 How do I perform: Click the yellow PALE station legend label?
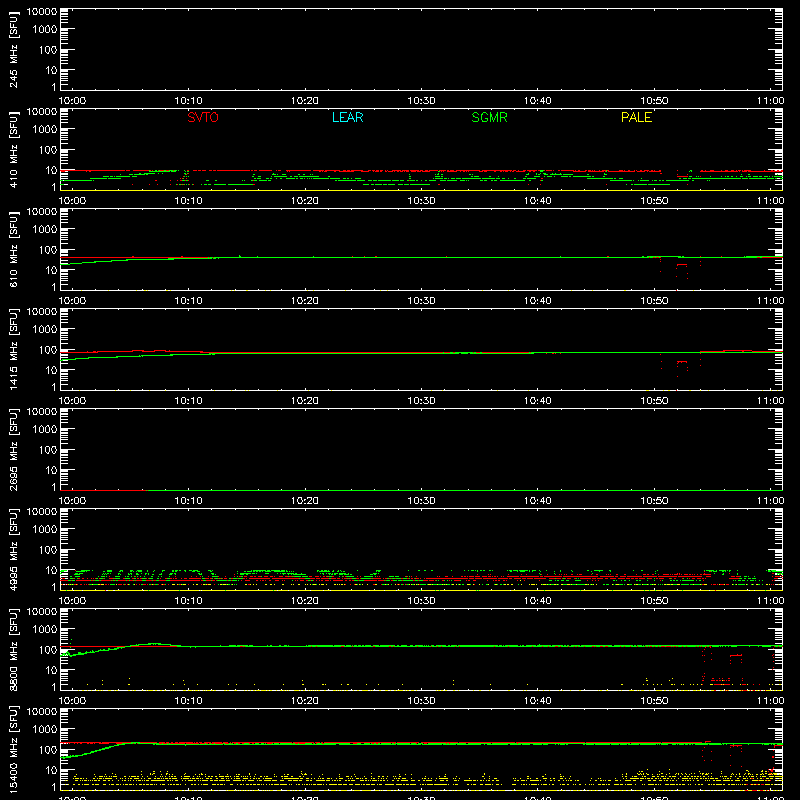(x=636, y=117)
